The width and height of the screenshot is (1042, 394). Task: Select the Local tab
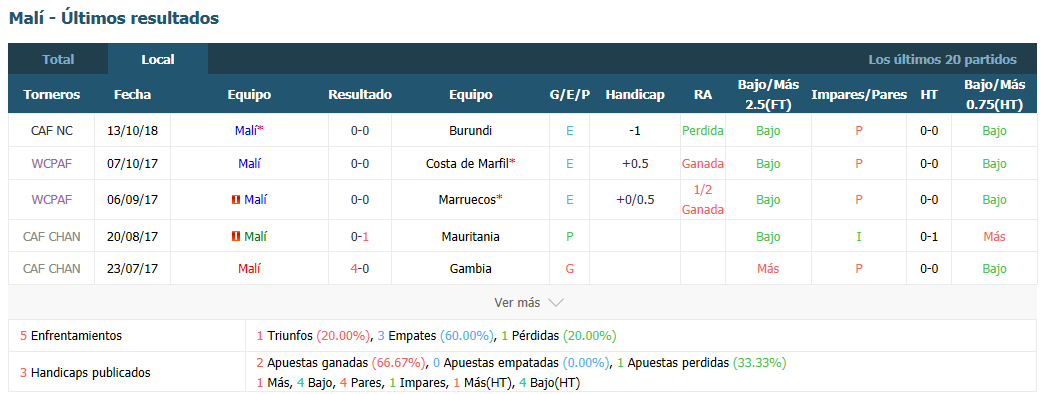tap(157, 59)
